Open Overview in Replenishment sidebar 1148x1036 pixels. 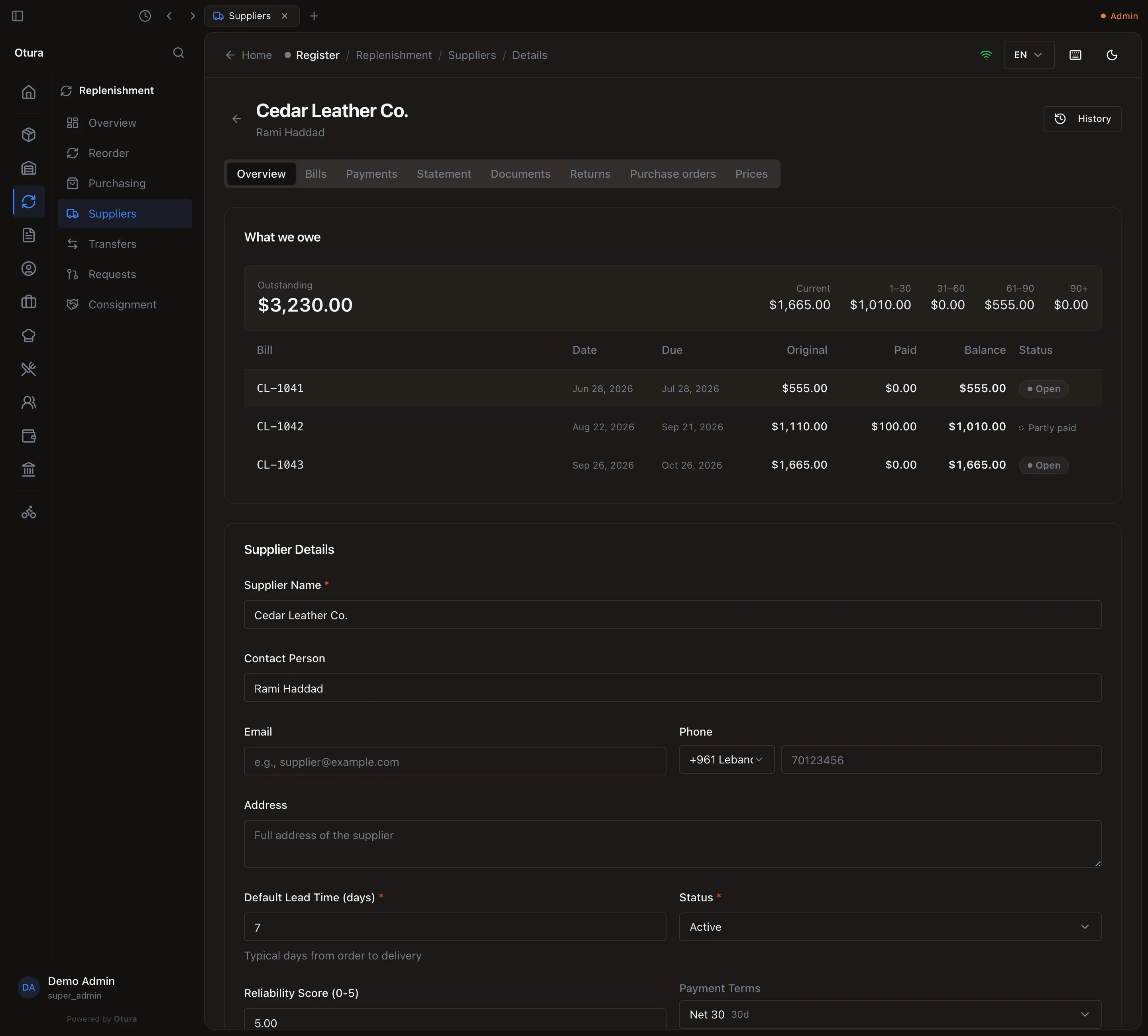[x=125, y=123]
